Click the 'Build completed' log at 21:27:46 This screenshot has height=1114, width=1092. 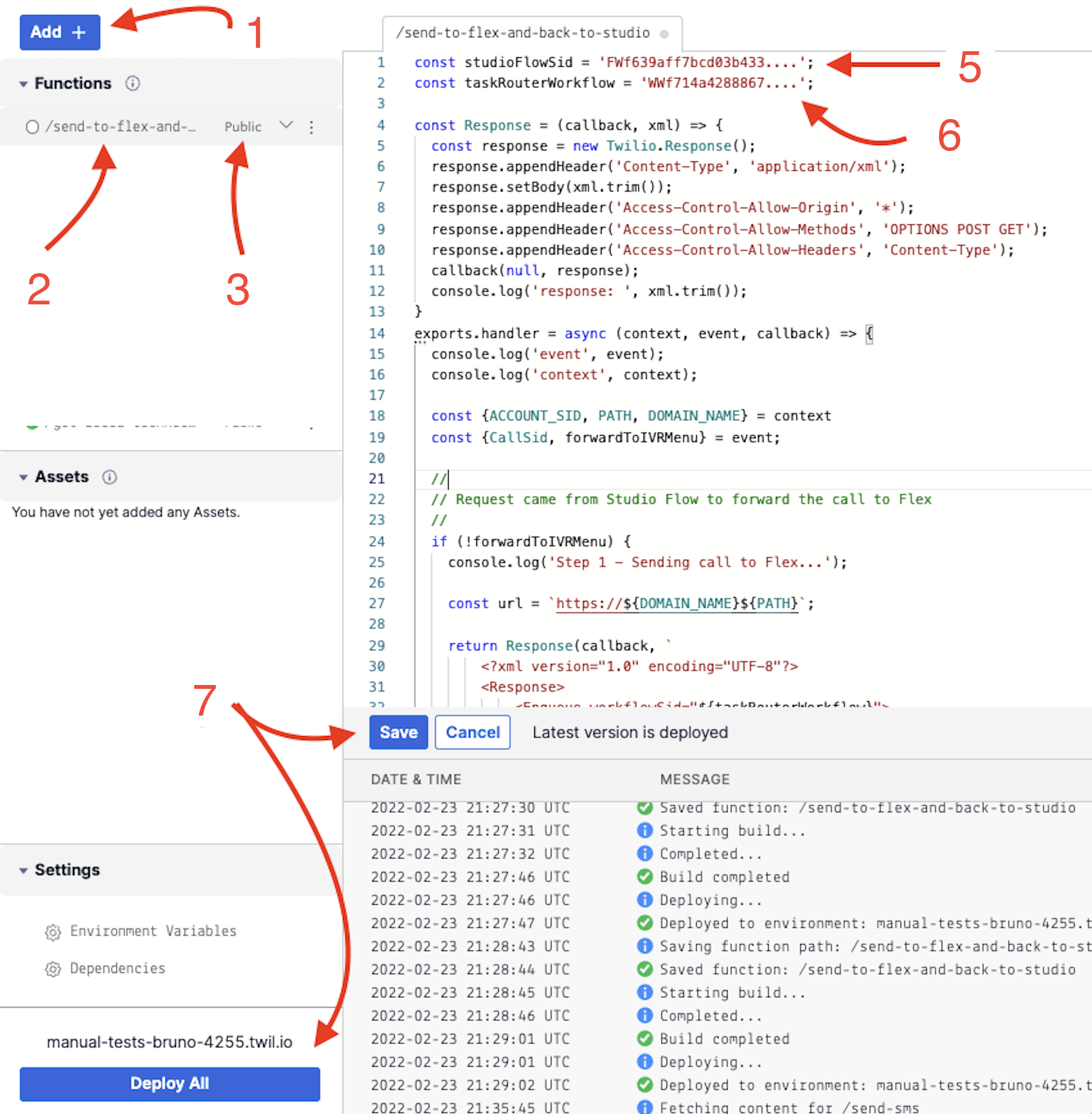pyautogui.click(x=724, y=876)
